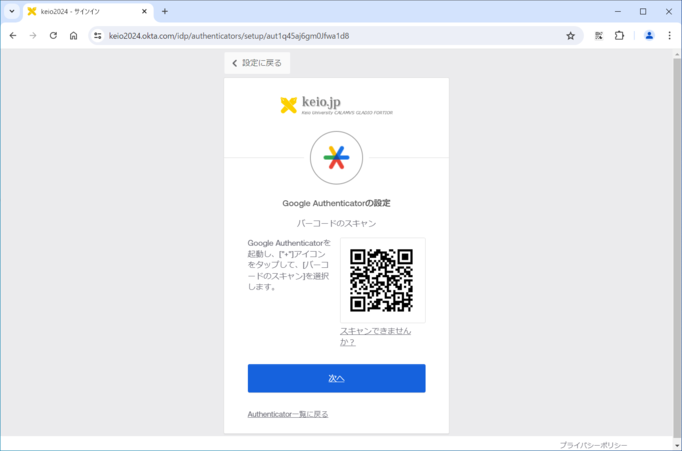View site information icon in address bar

97,35
